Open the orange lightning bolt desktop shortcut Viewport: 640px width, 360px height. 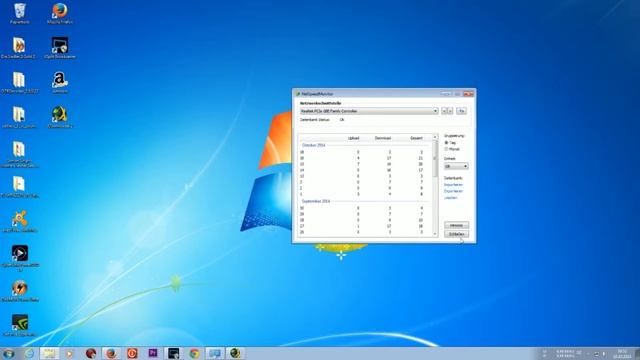(x=20, y=291)
